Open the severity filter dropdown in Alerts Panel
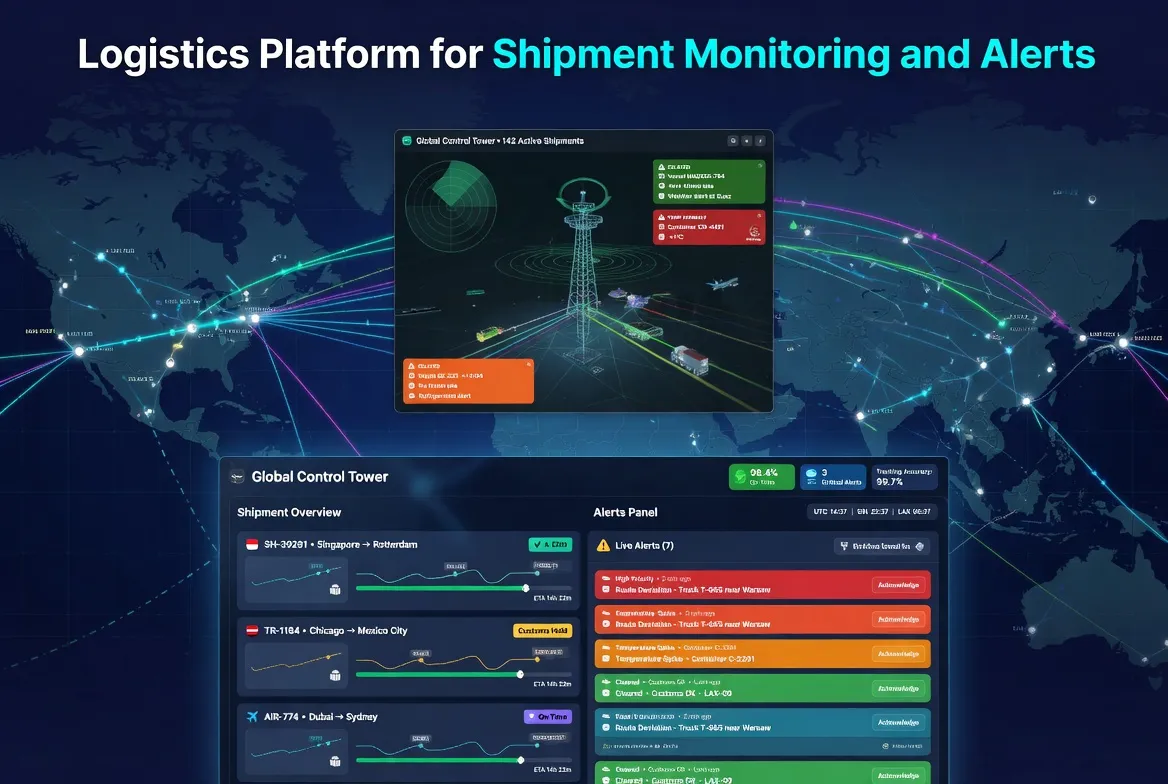The image size is (1168, 784). (x=882, y=546)
